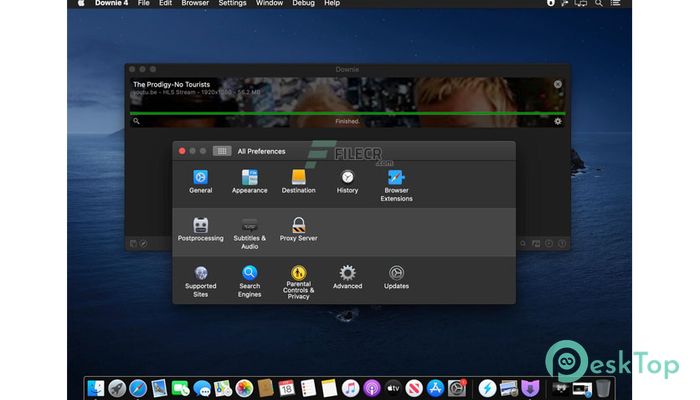Open the Settings menu
This screenshot has height=400, width=700.
coord(233,3)
